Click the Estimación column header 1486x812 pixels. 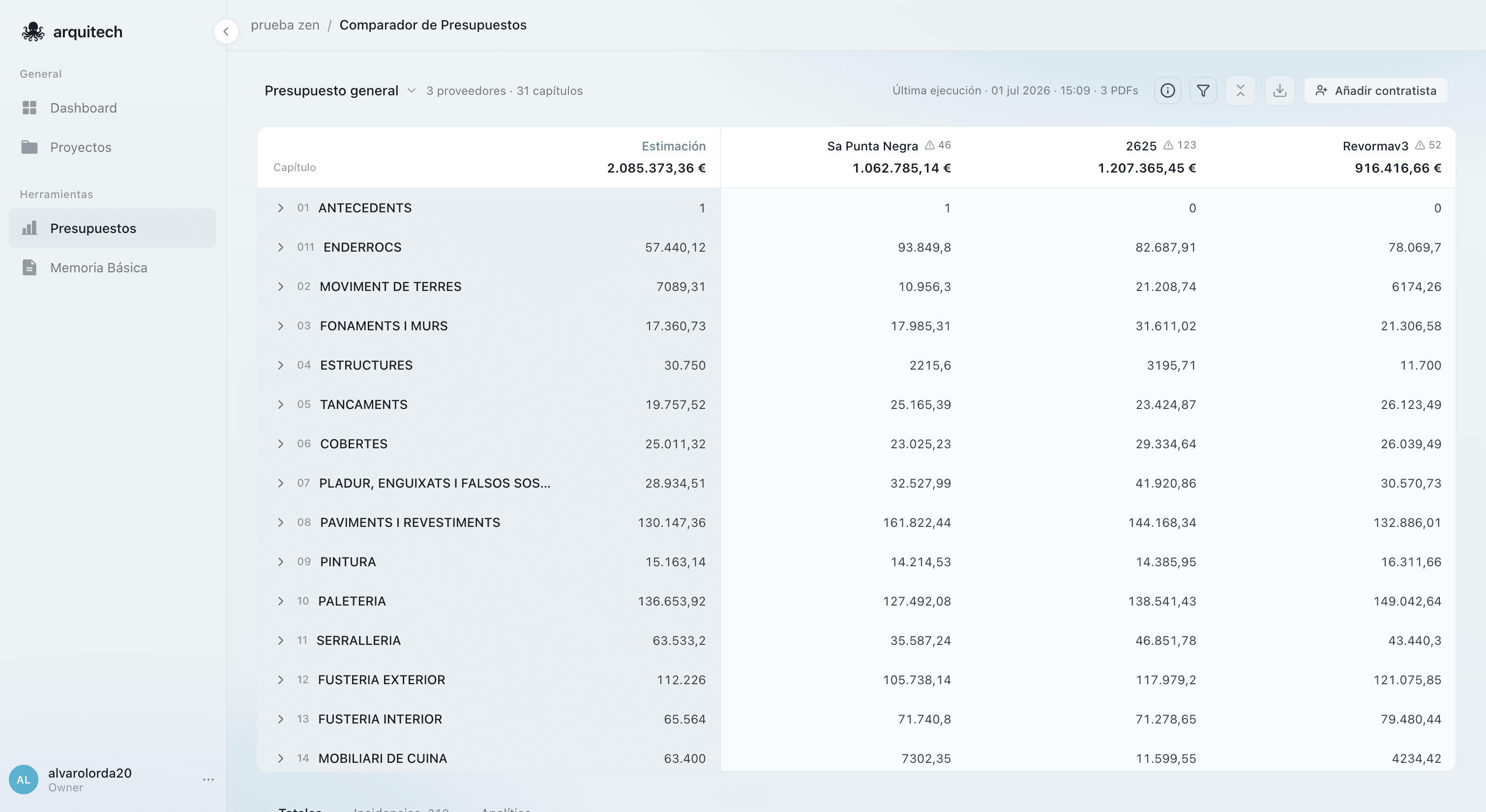pyautogui.click(x=673, y=146)
